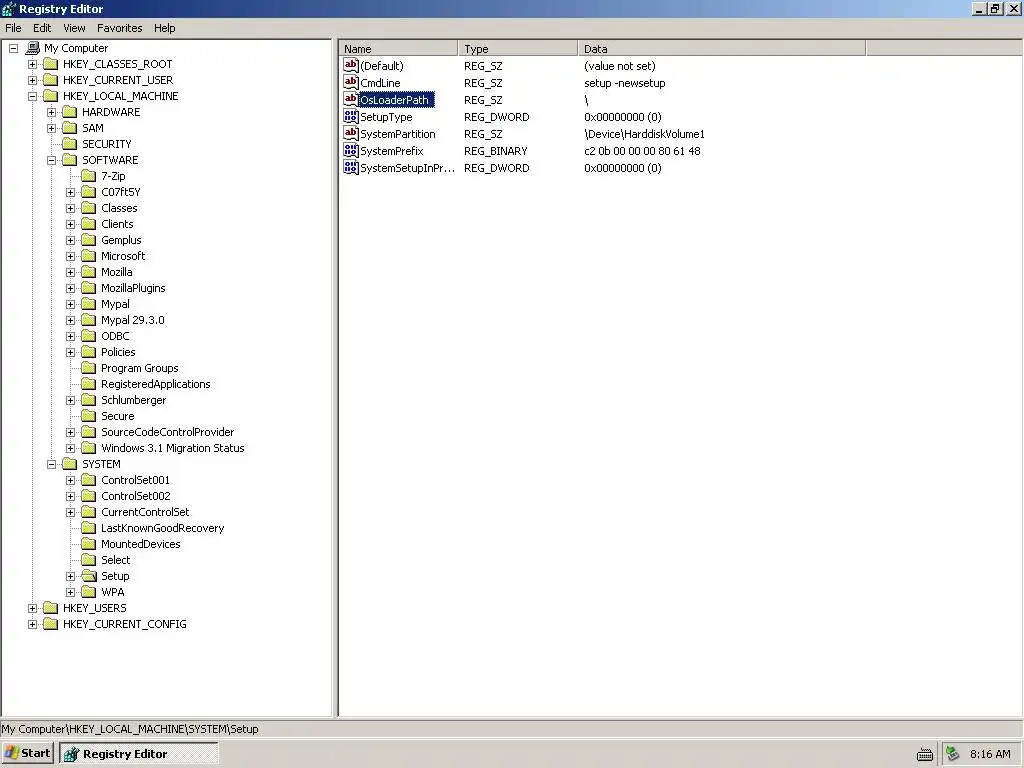Click the SetupType DWORD value icon
Viewport: 1024px width, 768px height.
point(351,116)
